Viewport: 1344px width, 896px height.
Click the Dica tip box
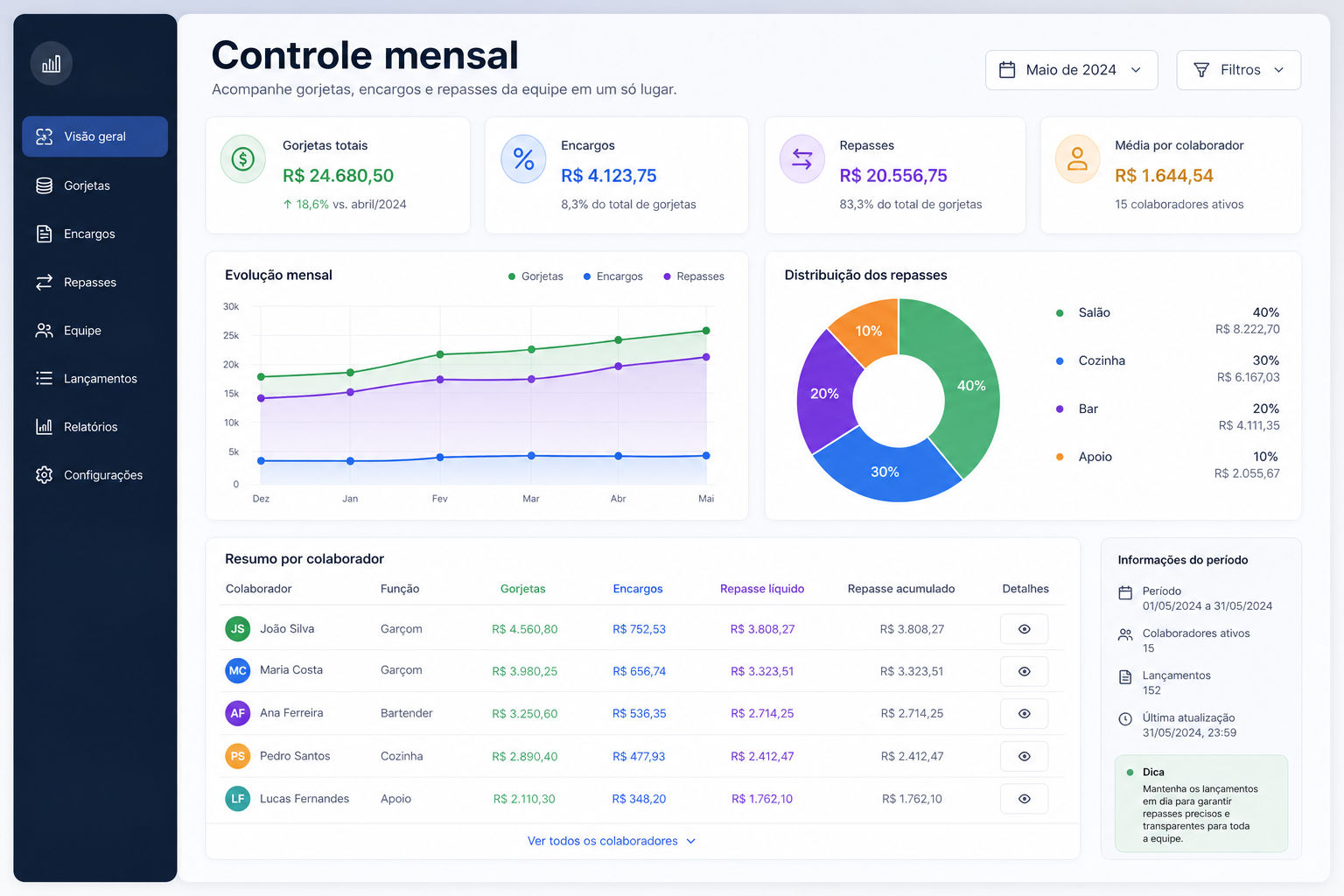click(1201, 803)
